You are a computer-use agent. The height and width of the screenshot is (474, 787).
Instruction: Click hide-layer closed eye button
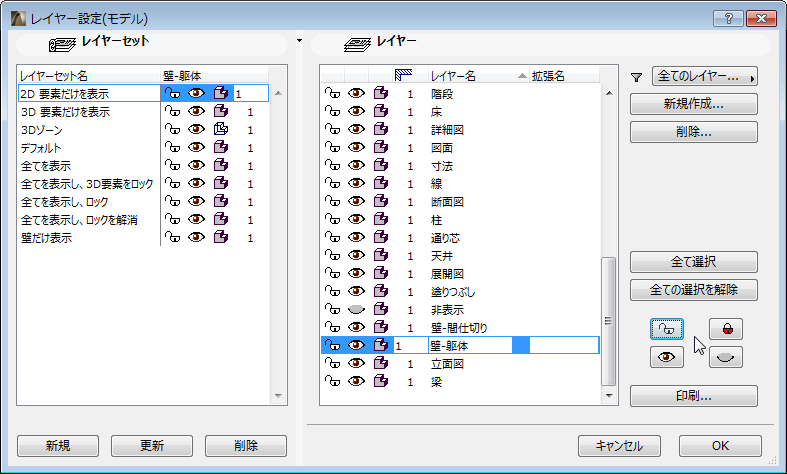tap(726, 358)
